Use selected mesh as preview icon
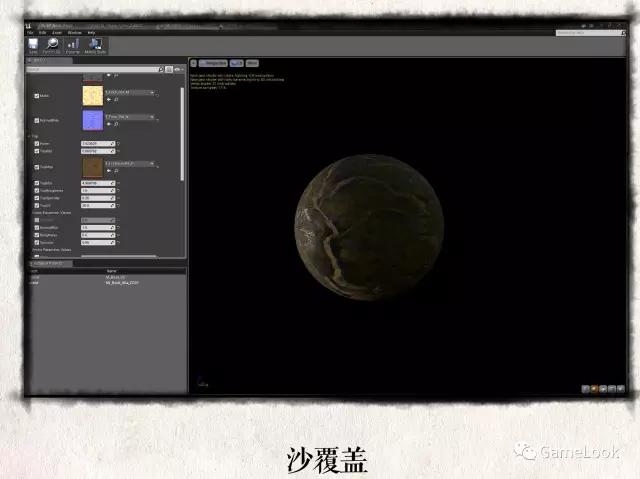The height and width of the screenshot is (479, 640). coord(621,389)
